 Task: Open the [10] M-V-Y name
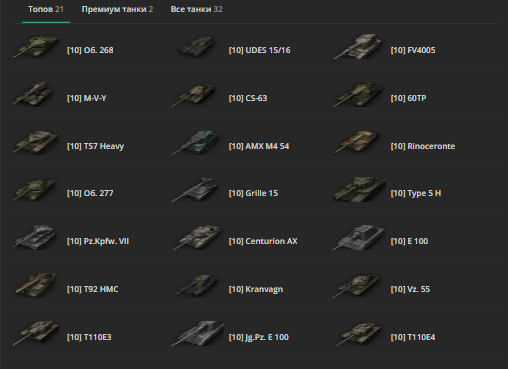(x=87, y=98)
